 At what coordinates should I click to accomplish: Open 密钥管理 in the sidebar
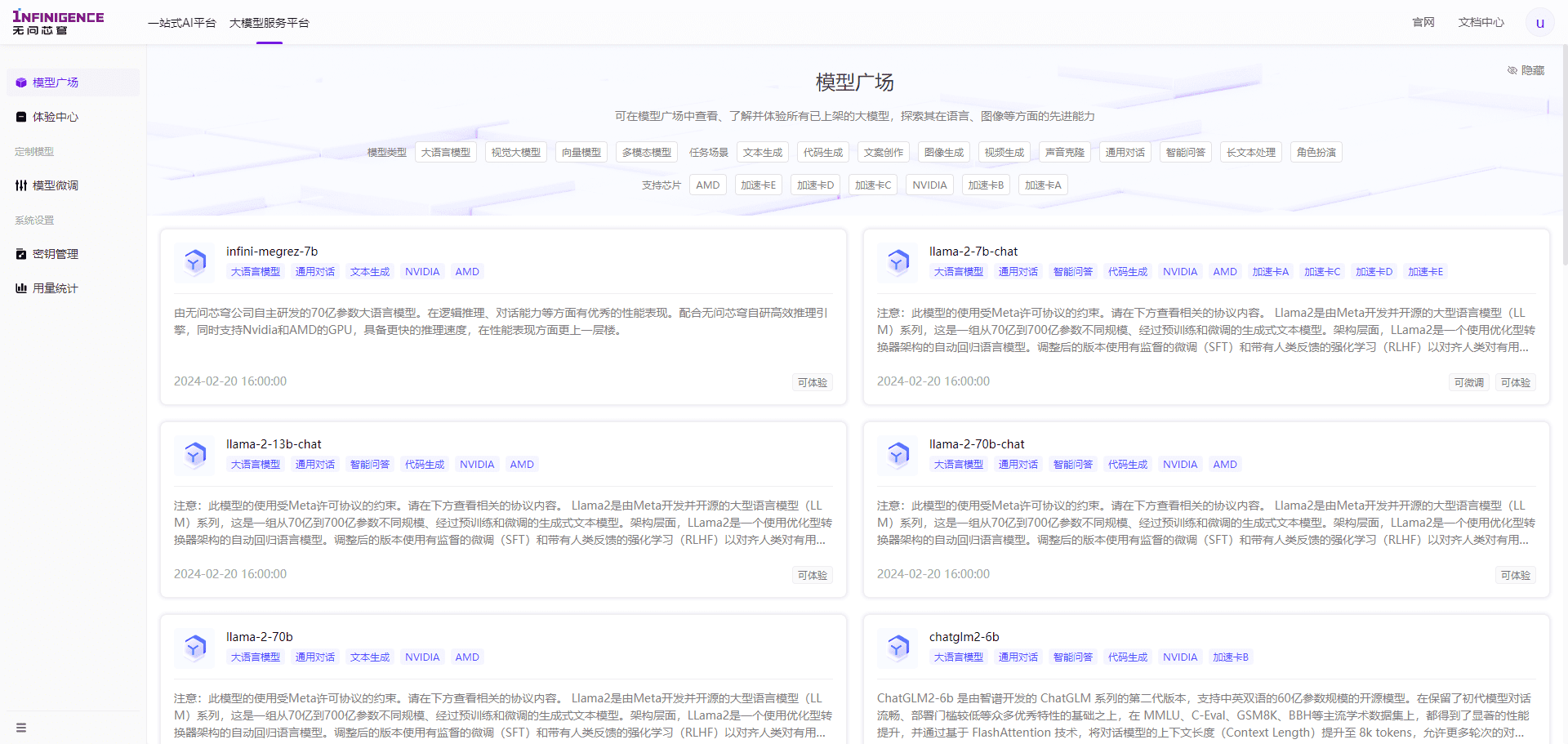[x=73, y=254]
